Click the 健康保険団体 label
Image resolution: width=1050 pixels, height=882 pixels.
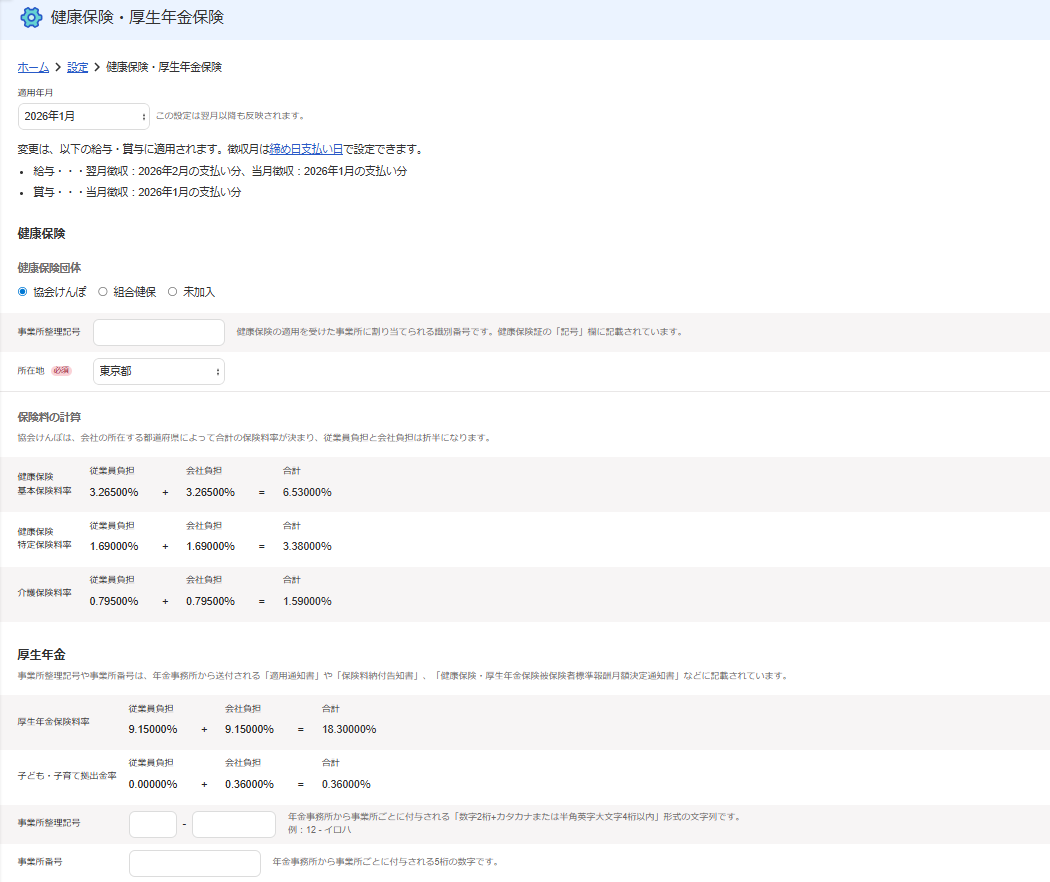(49, 268)
